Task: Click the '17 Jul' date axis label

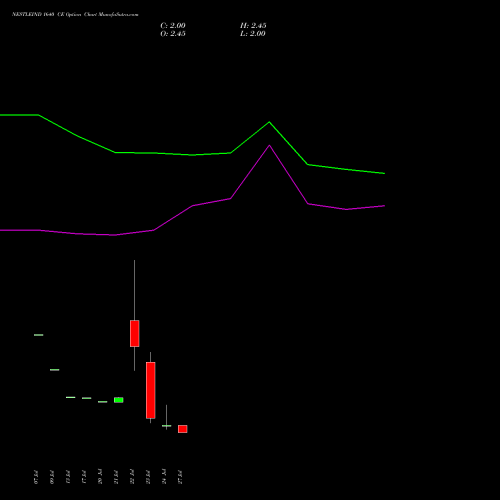Action: 84,477
